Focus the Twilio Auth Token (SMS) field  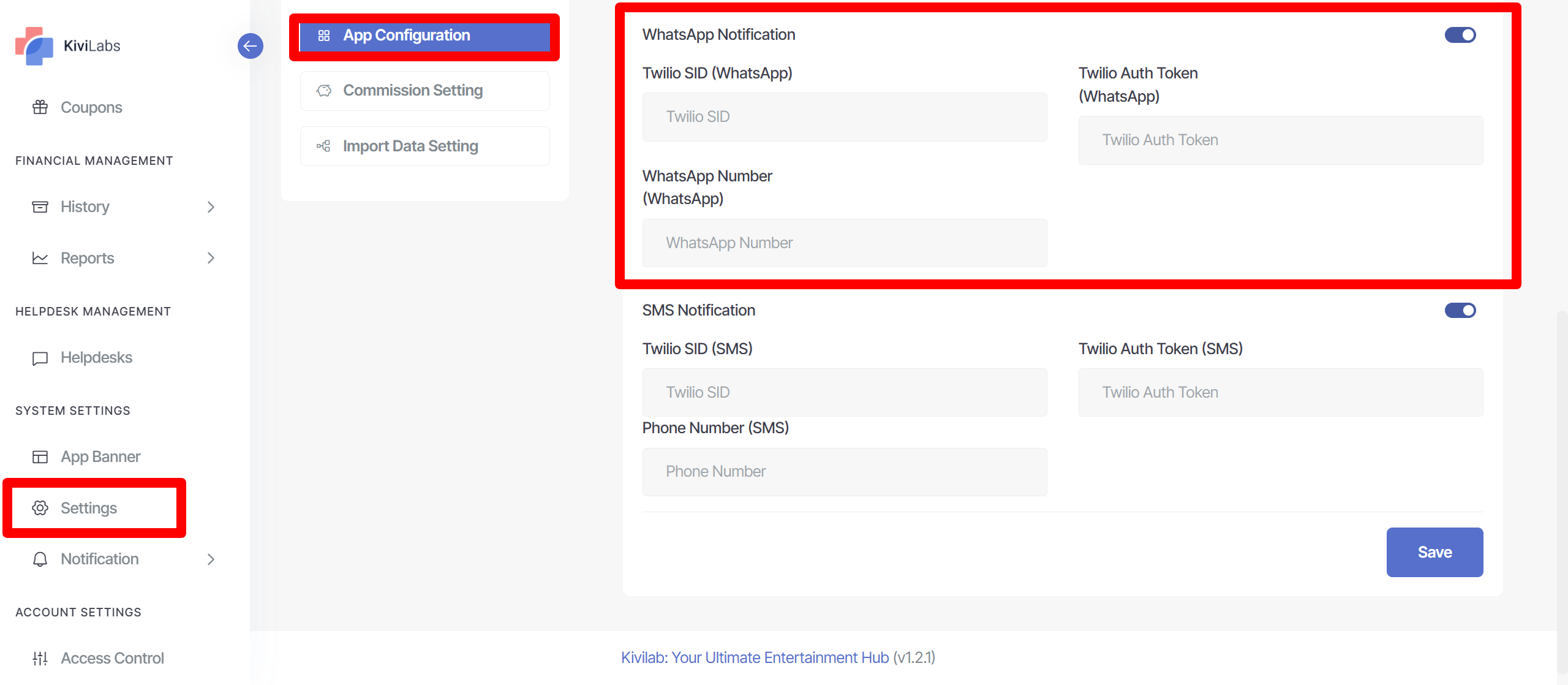click(x=1281, y=393)
